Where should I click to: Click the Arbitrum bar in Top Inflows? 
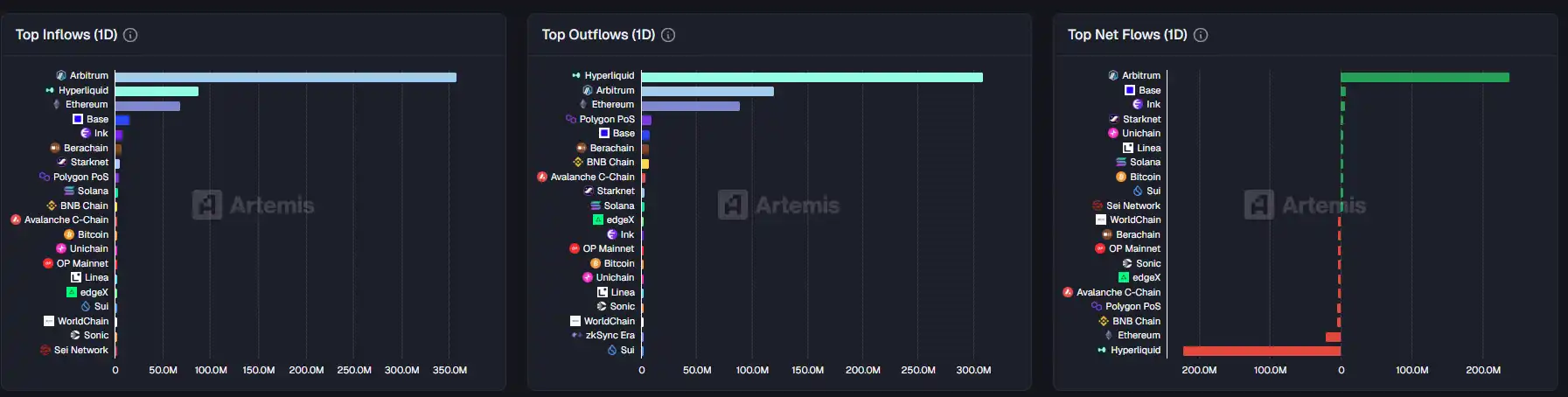[x=285, y=77]
